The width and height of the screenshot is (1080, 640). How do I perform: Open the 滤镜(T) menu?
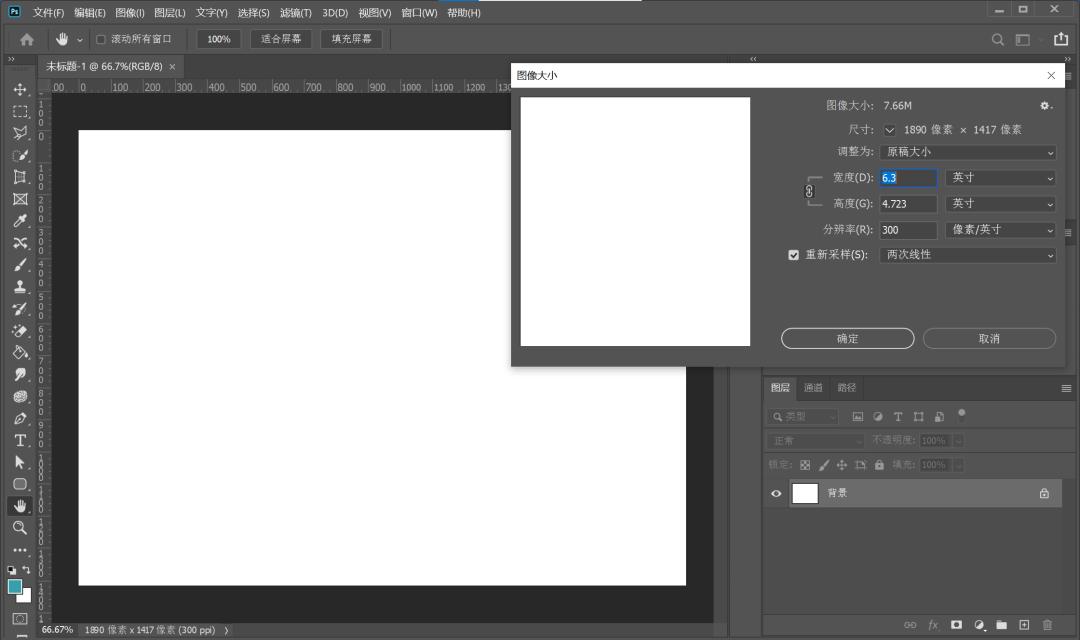coord(295,13)
